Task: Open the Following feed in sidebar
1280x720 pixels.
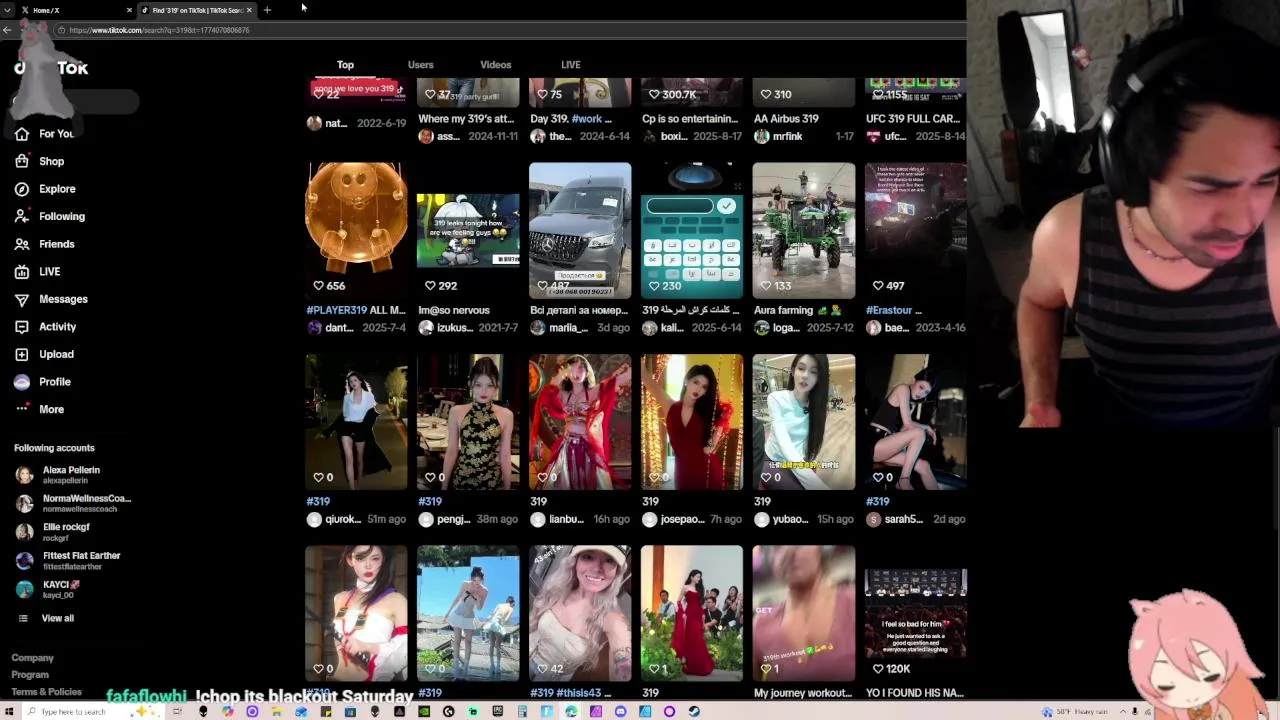Action: [x=50, y=216]
